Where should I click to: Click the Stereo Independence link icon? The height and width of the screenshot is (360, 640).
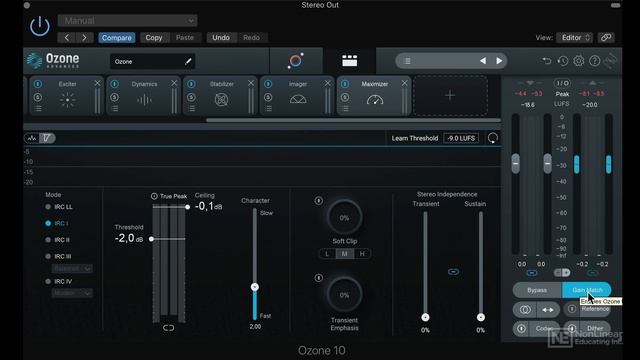point(453,271)
